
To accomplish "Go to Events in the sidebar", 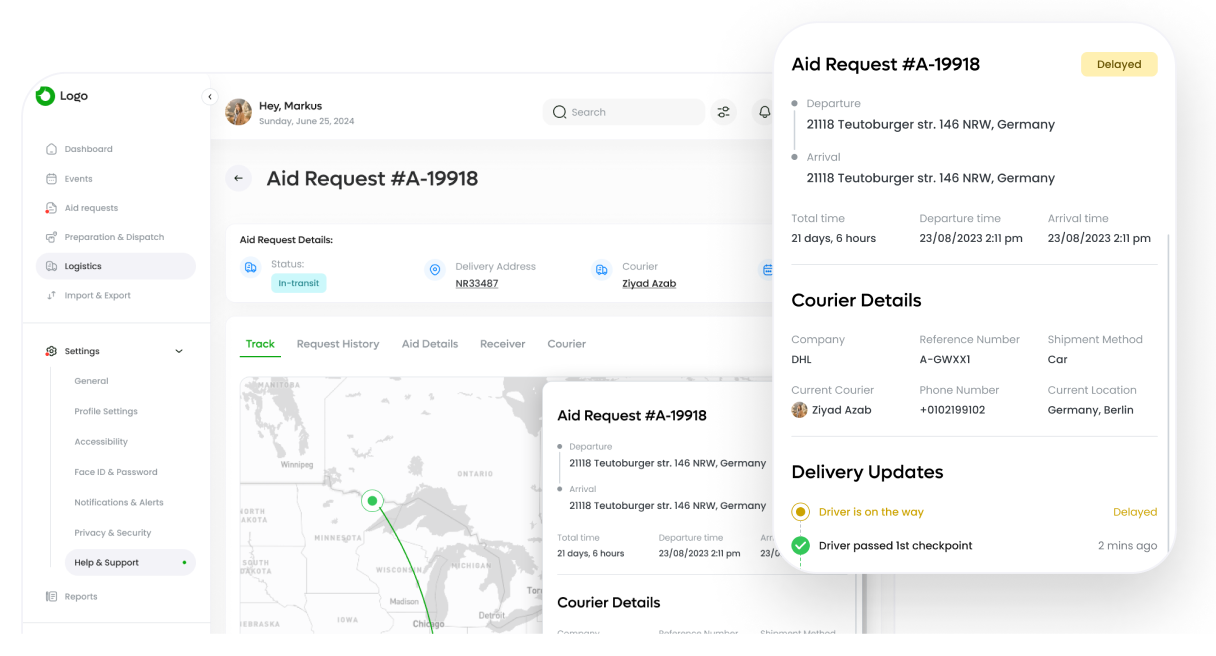I will tap(78, 179).
